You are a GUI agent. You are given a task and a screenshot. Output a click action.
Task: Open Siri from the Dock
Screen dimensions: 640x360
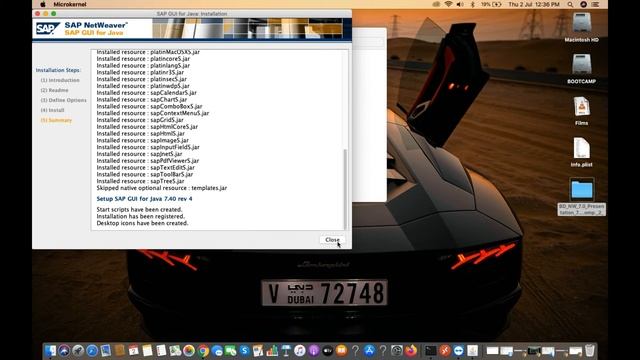(64, 351)
